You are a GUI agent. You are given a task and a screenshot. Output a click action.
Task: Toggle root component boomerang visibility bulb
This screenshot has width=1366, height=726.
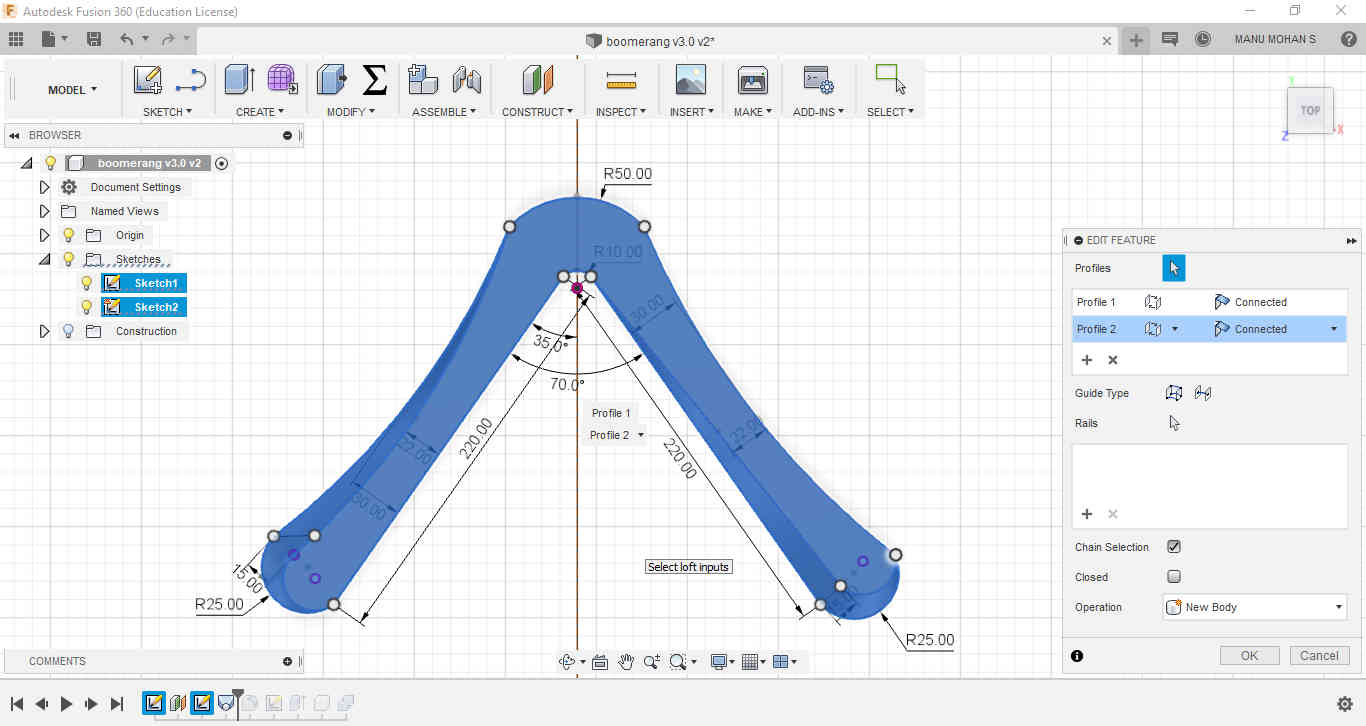click(51, 163)
